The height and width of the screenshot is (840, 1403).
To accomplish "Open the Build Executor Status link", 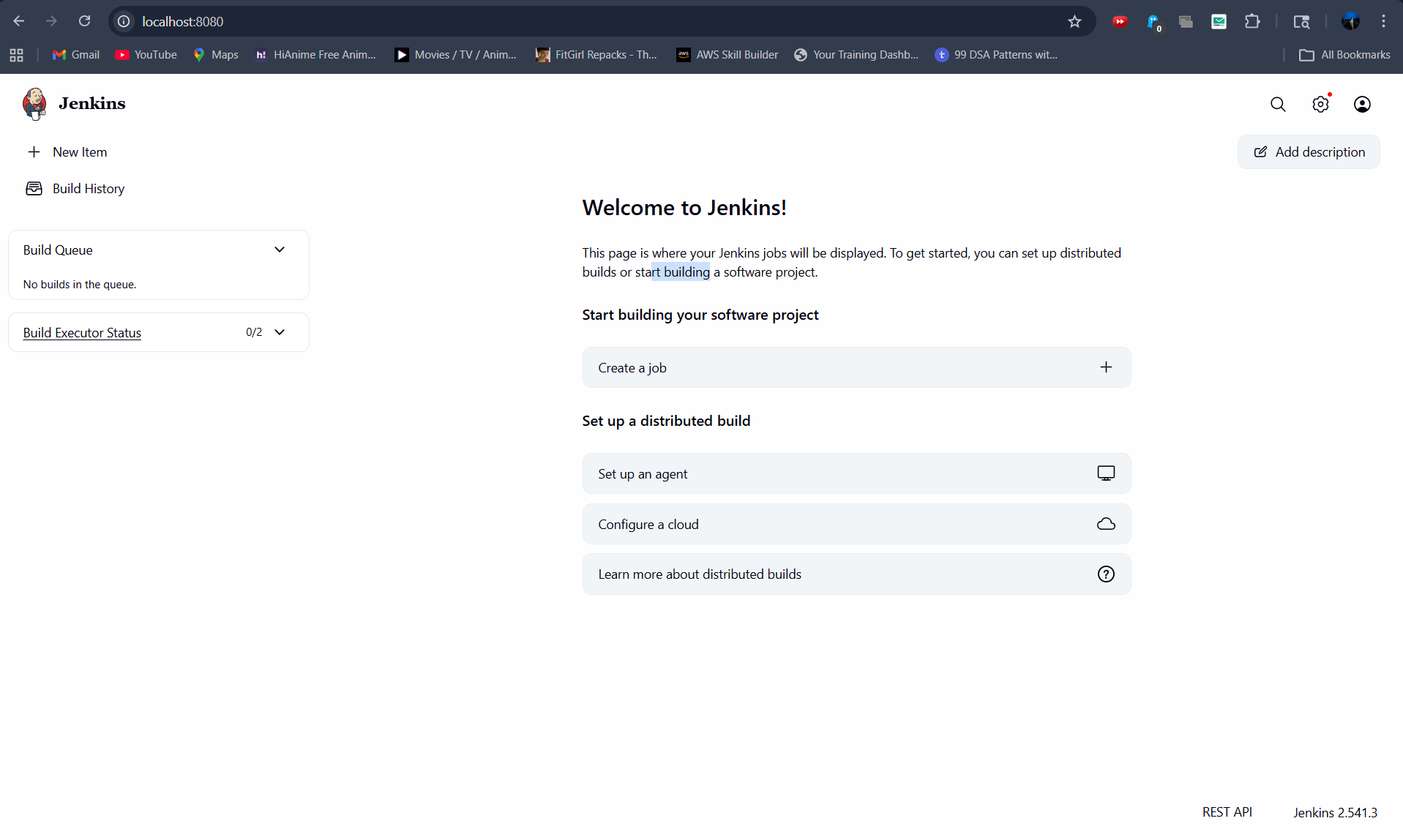I will pos(82,333).
